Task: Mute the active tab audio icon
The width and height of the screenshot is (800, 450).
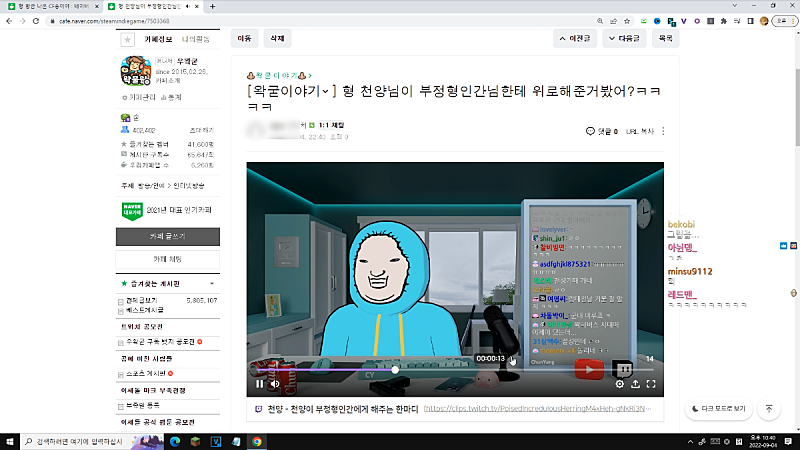Action: [x=188, y=7]
